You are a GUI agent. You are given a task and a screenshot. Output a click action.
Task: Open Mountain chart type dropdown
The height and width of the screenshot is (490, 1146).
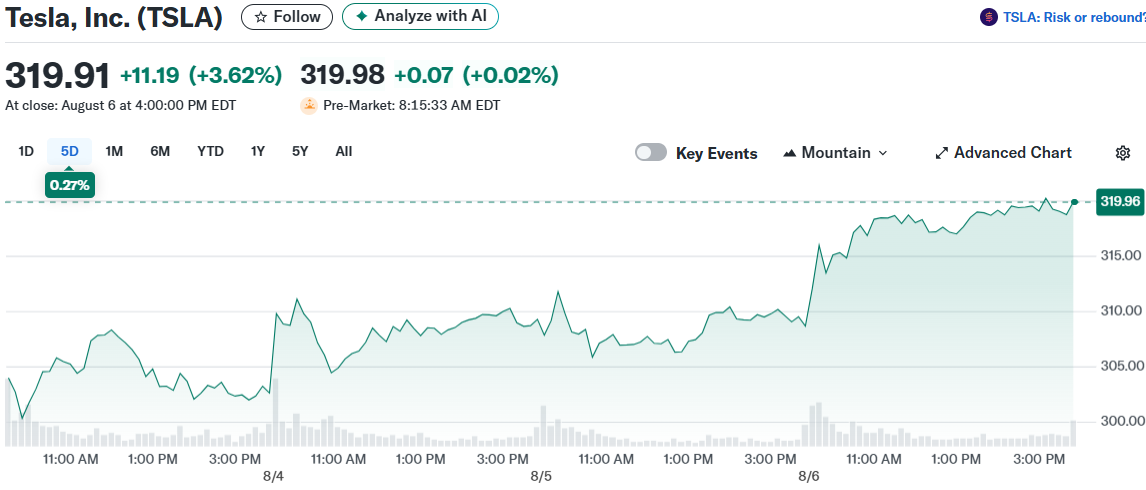click(x=835, y=153)
